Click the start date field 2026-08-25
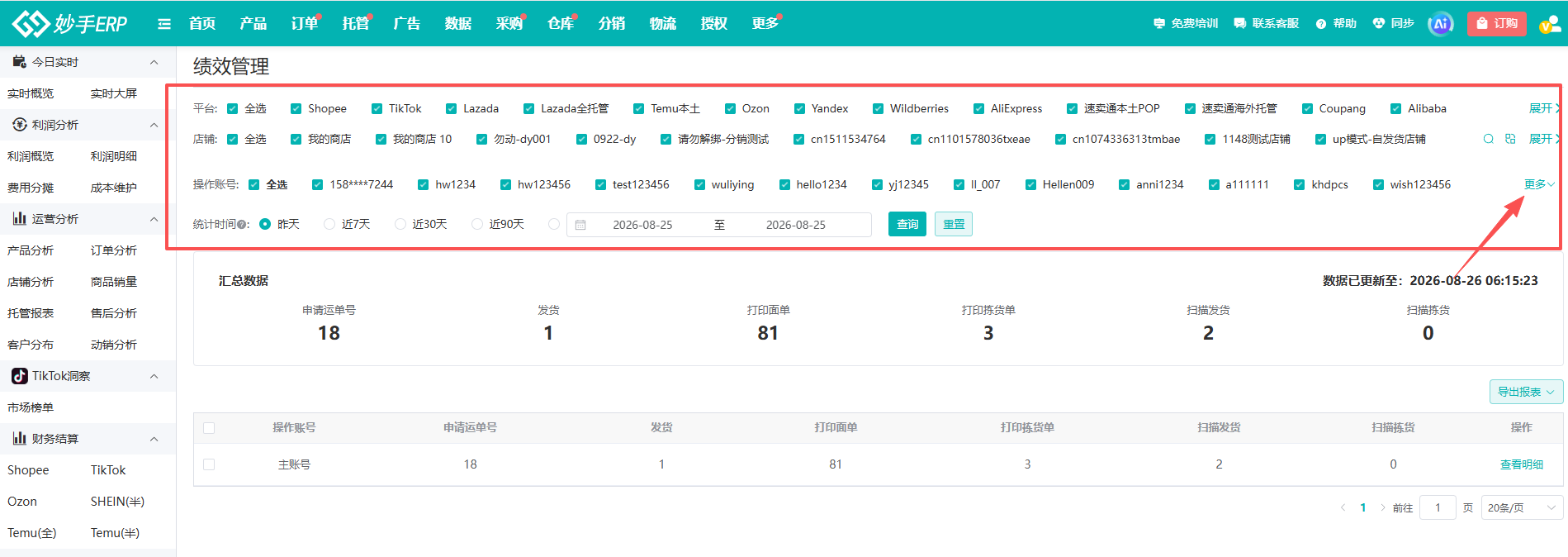 [642, 225]
